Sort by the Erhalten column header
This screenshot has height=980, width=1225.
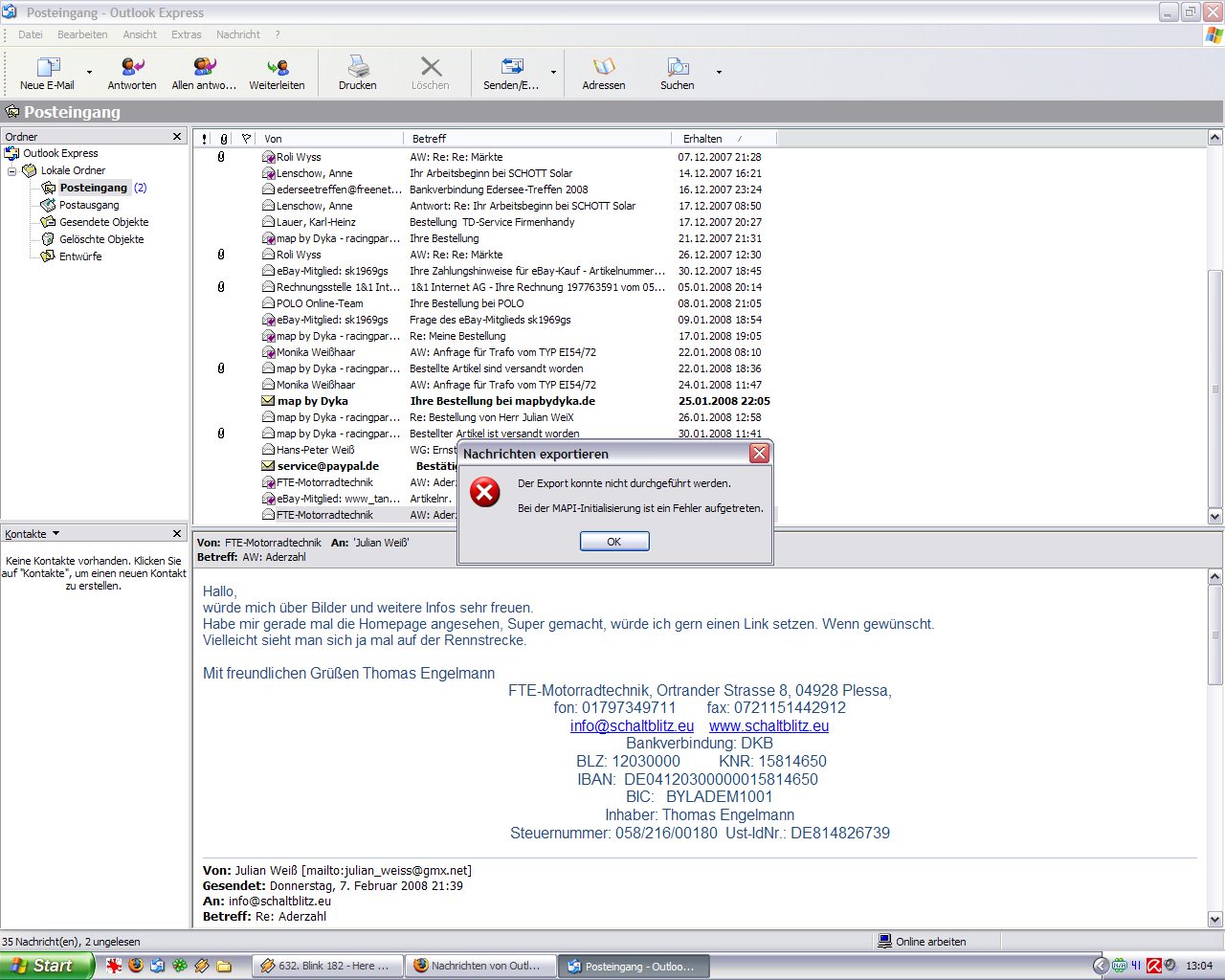pos(724,139)
